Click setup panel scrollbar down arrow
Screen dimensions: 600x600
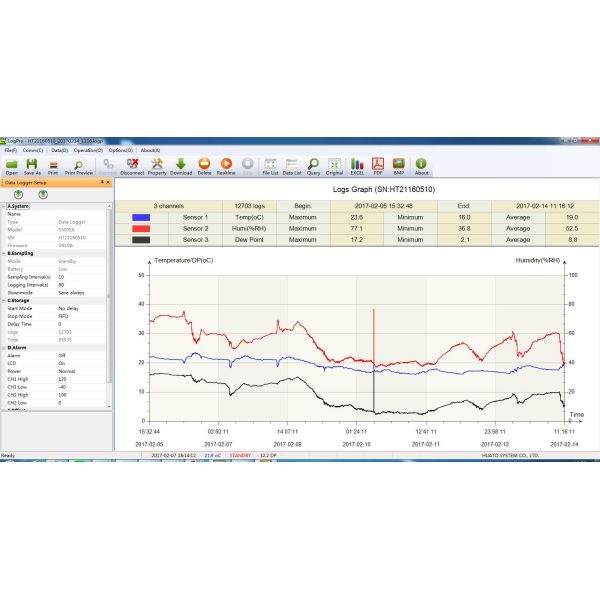pos(109,406)
